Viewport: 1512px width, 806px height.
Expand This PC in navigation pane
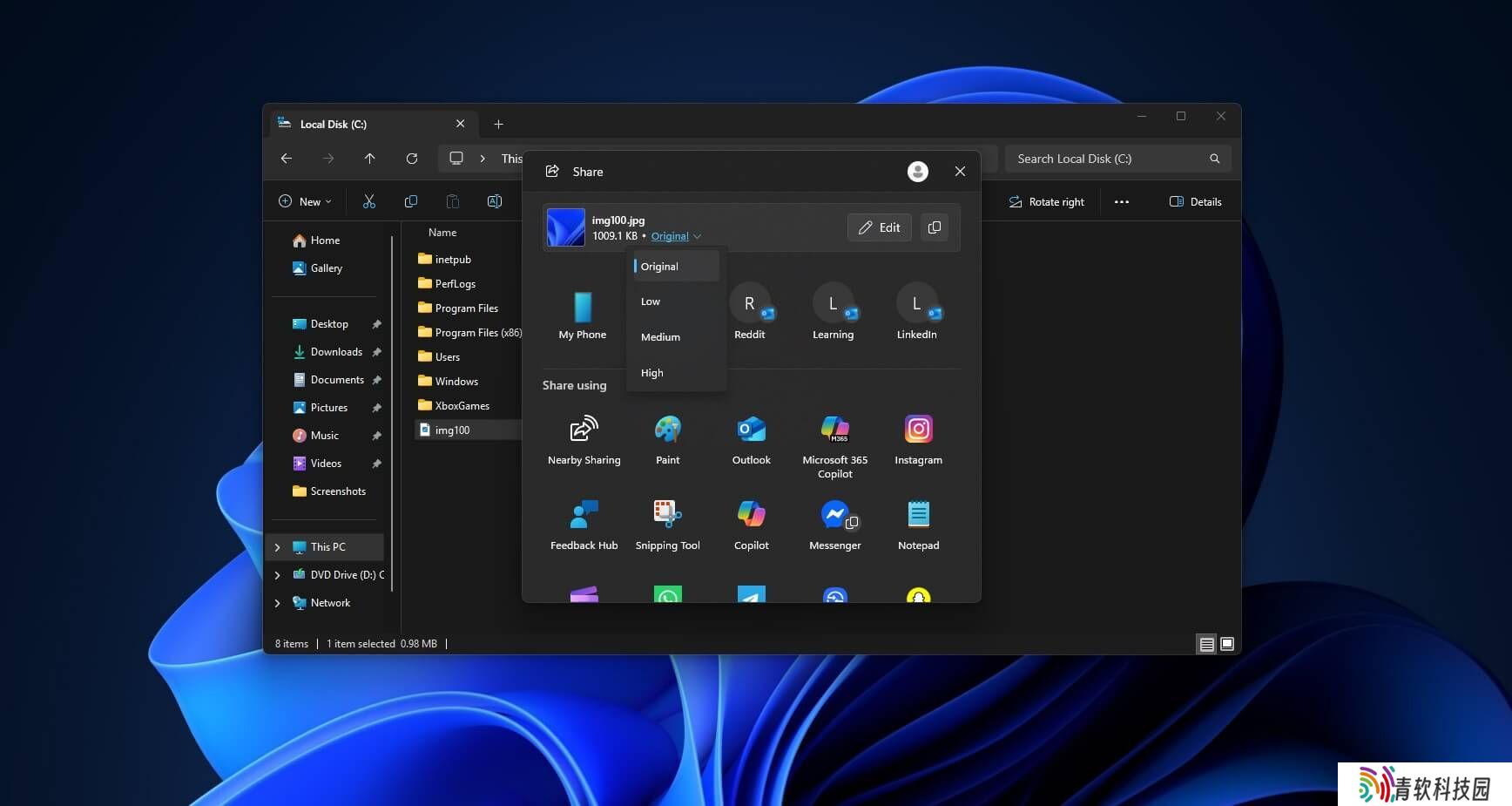(x=278, y=547)
